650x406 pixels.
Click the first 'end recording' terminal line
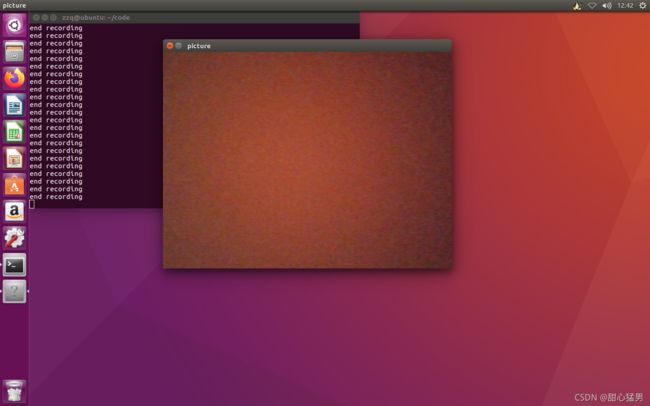(56, 28)
